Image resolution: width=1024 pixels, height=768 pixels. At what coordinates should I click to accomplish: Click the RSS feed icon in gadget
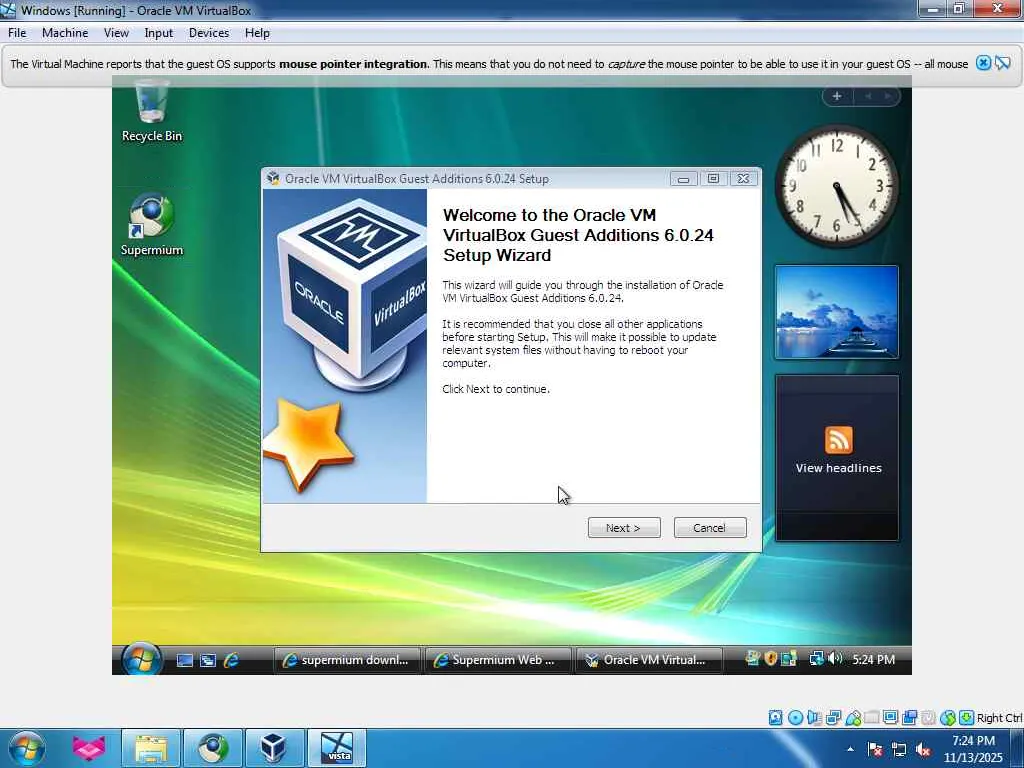(839, 440)
